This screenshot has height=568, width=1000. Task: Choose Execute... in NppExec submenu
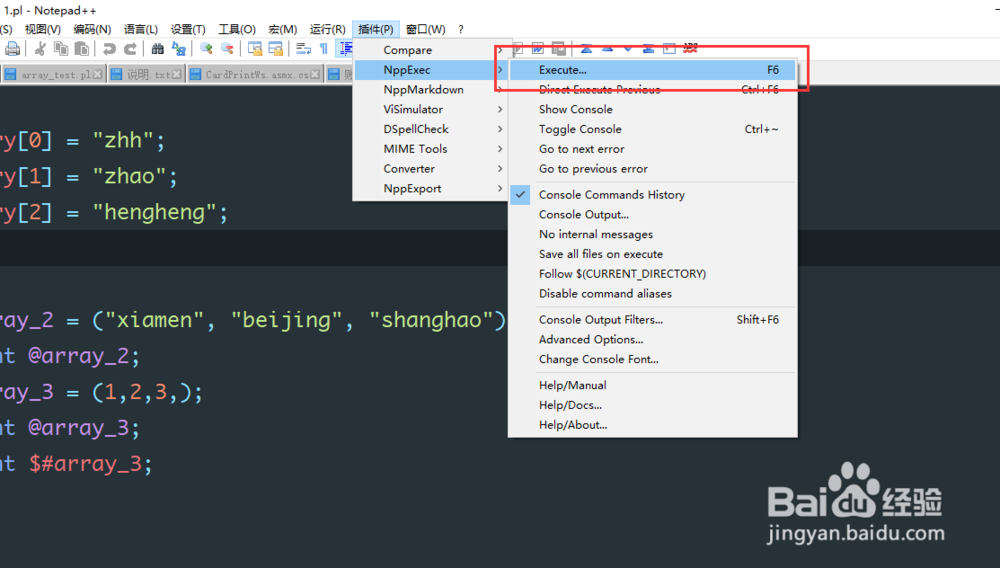pos(652,70)
